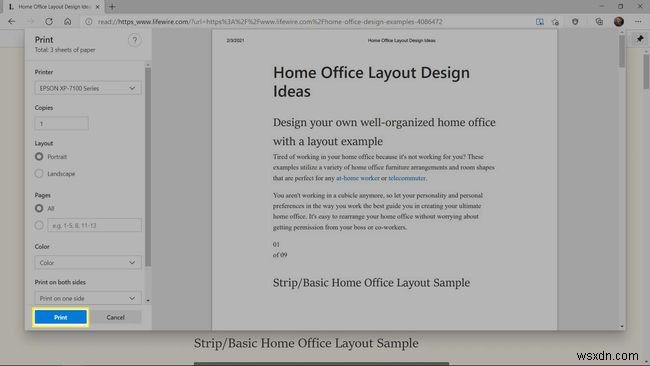The width and height of the screenshot is (650, 366).
Task: Select Landscape layout radio button
Action: point(39,174)
